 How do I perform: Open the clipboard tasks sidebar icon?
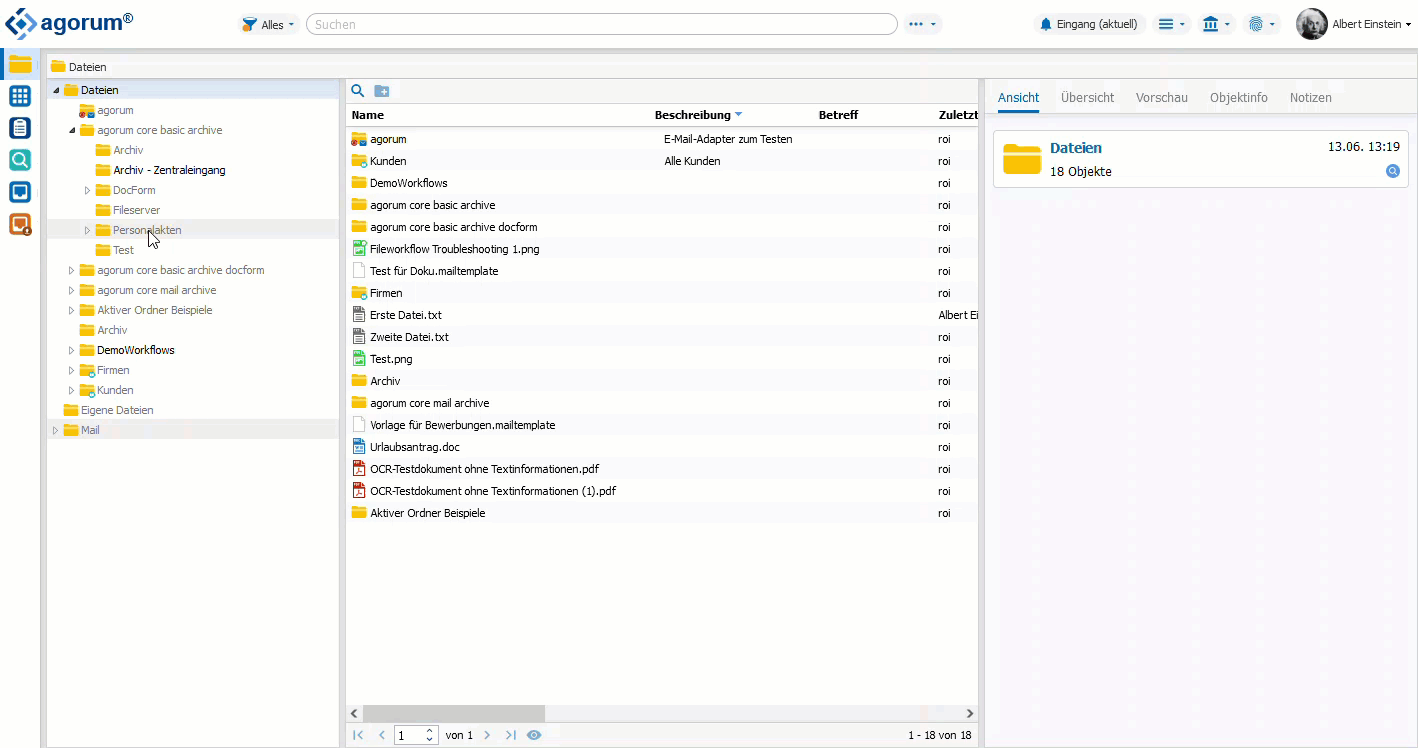[x=20, y=128]
